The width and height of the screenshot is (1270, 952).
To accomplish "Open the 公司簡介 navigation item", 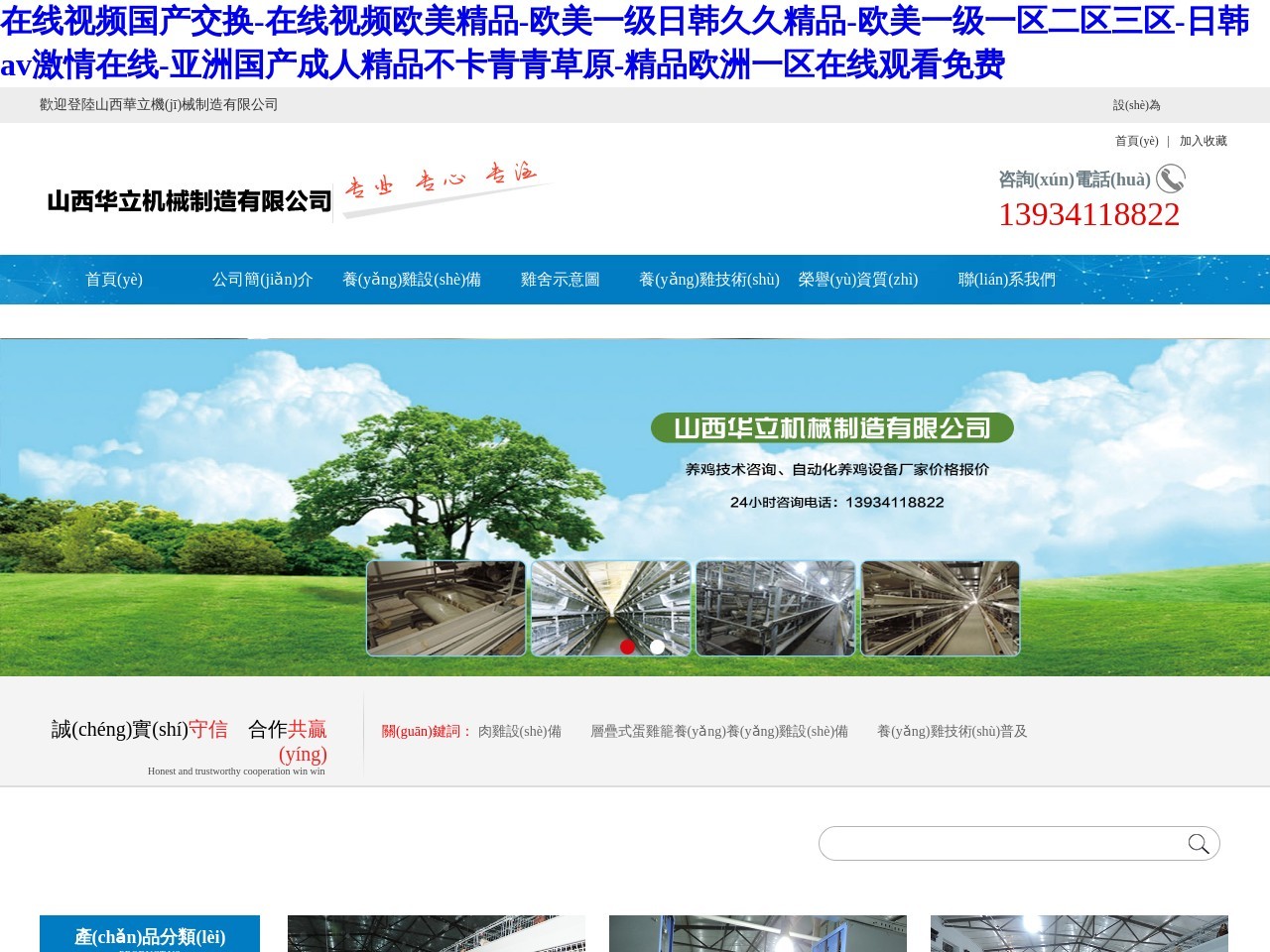I will 262,280.
